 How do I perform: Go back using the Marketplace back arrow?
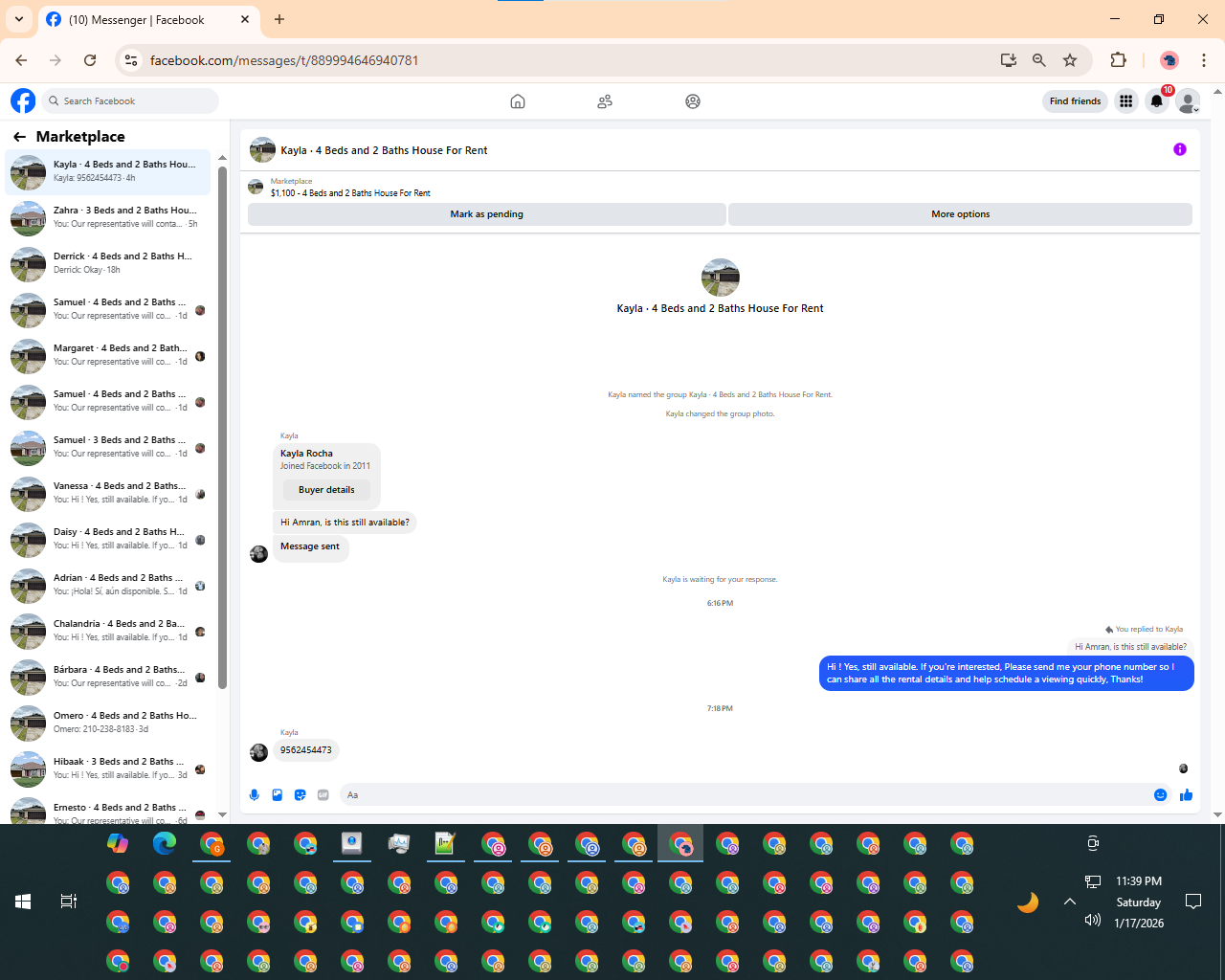(19, 137)
